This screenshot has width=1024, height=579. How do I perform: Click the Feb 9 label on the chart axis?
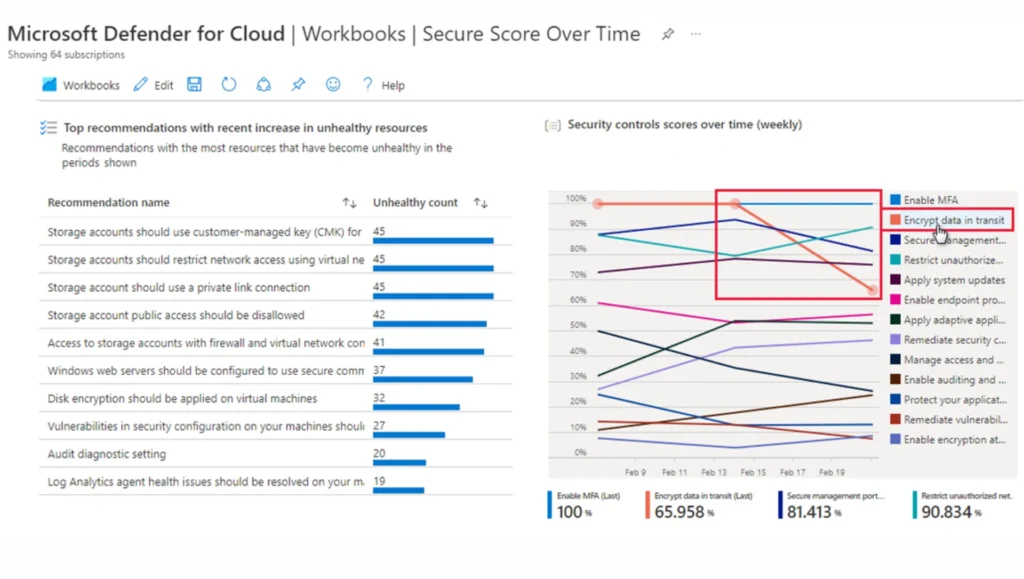[x=635, y=472]
